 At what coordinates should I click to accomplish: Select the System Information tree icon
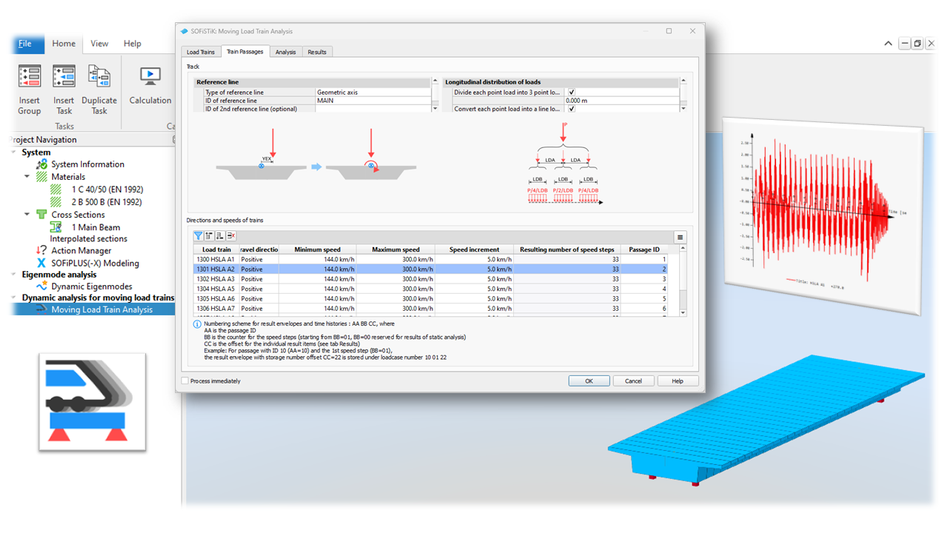[41, 164]
